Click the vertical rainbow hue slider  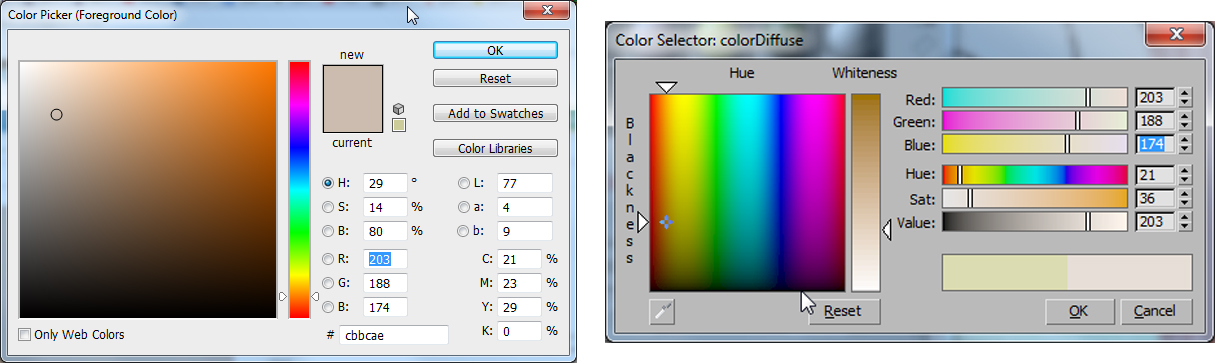299,189
